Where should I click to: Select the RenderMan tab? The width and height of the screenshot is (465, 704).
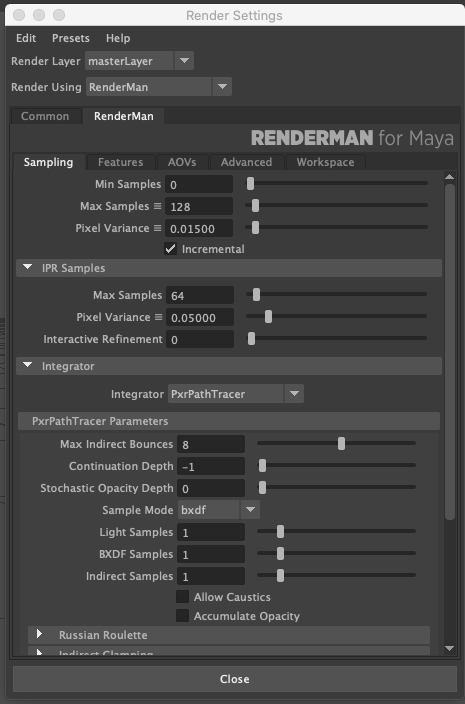point(123,116)
